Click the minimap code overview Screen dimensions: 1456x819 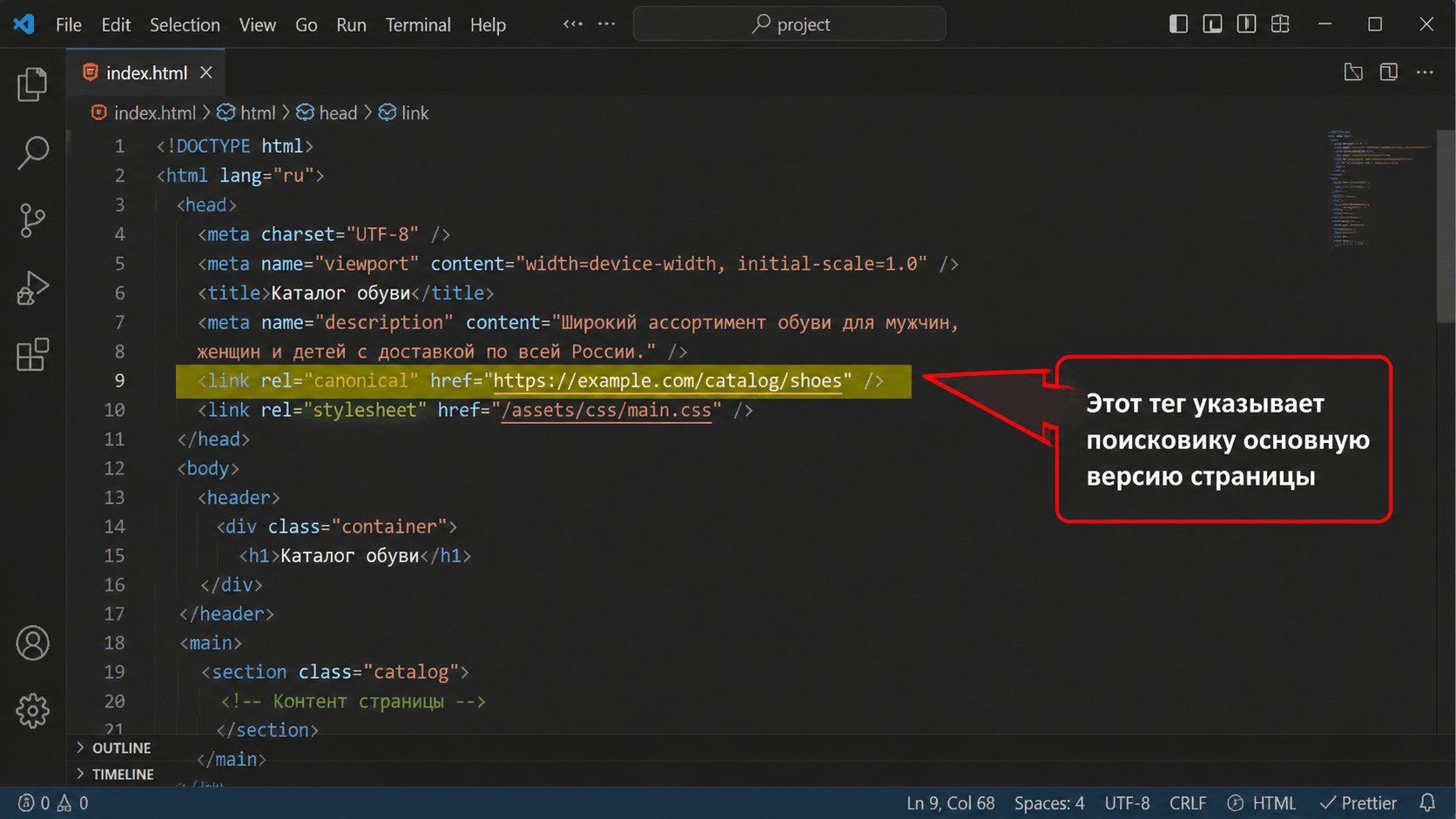click(x=1378, y=189)
